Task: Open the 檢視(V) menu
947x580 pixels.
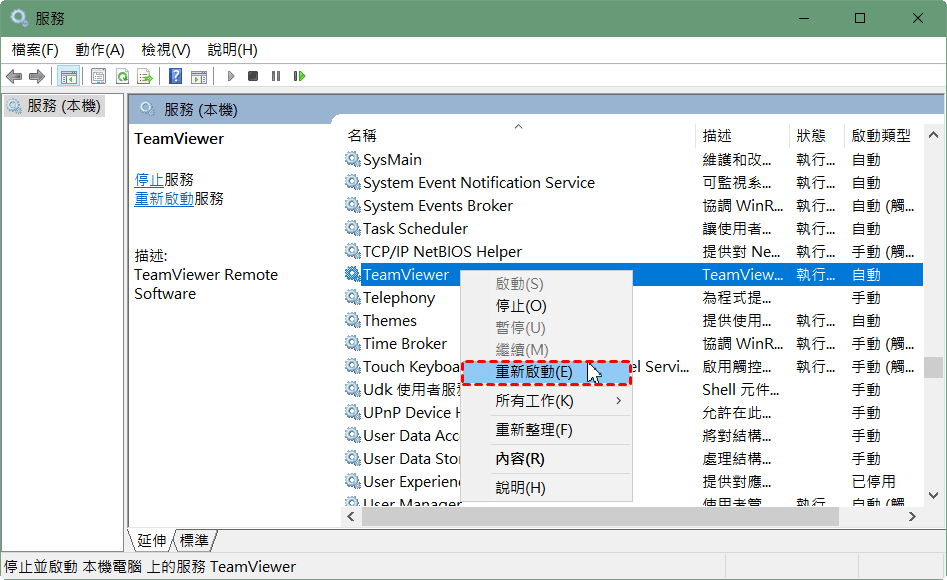Action: tap(165, 50)
